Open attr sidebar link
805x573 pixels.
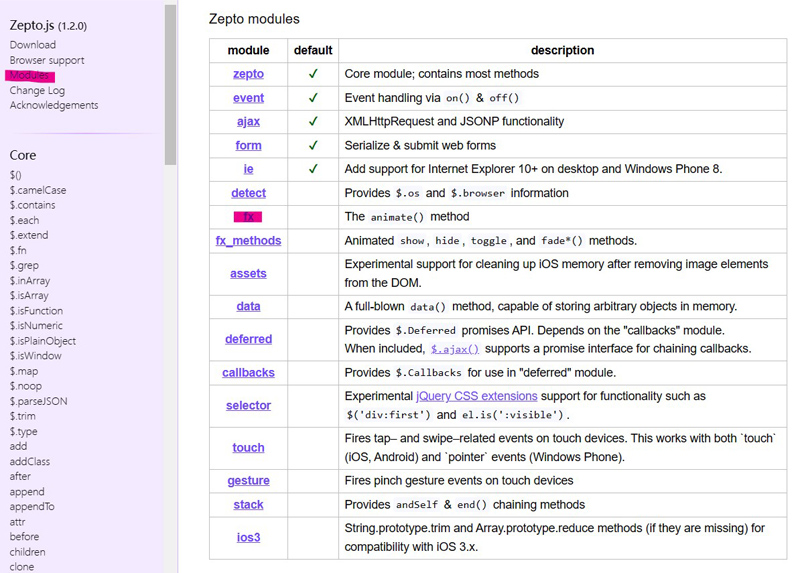(17, 522)
